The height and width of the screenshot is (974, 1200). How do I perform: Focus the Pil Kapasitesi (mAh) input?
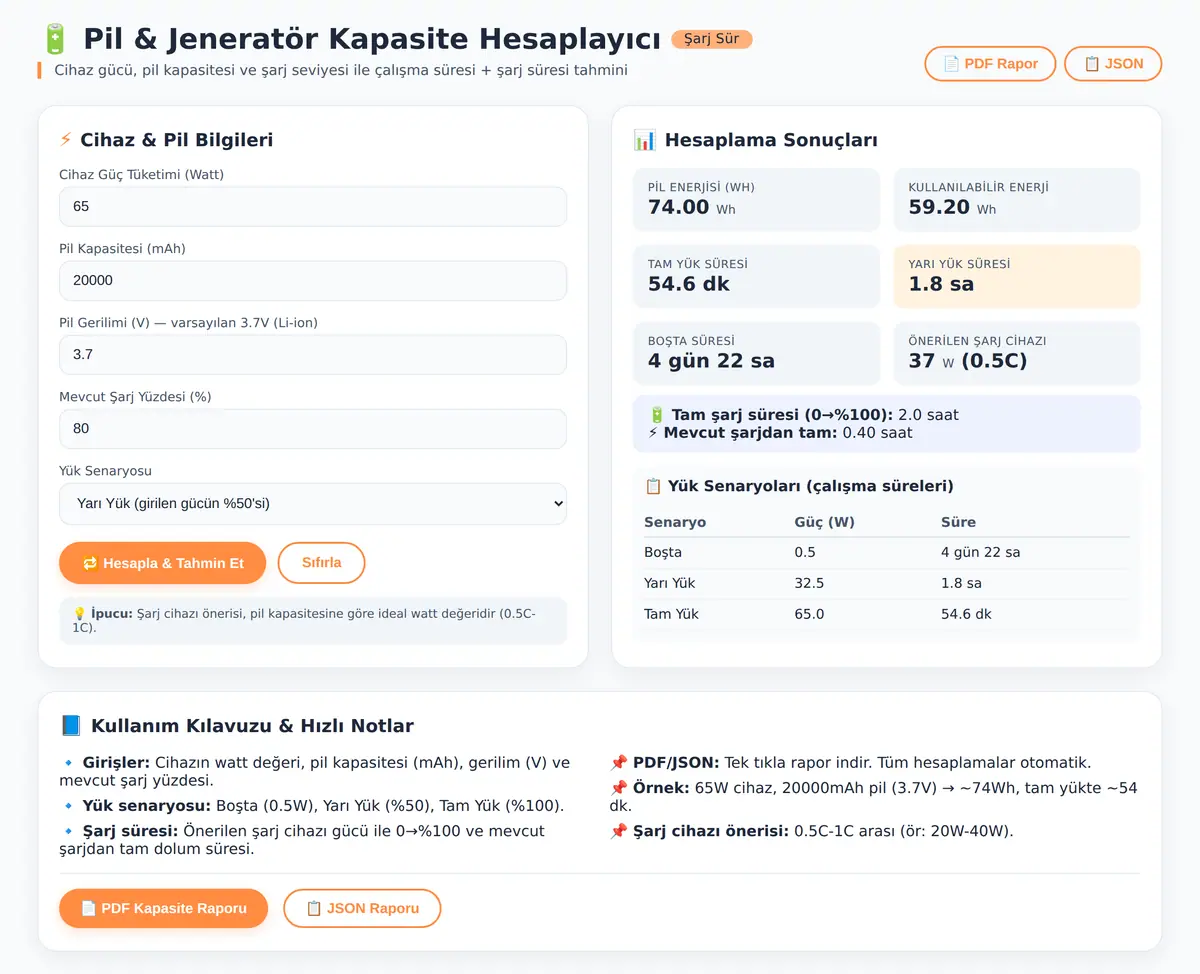[x=313, y=281]
